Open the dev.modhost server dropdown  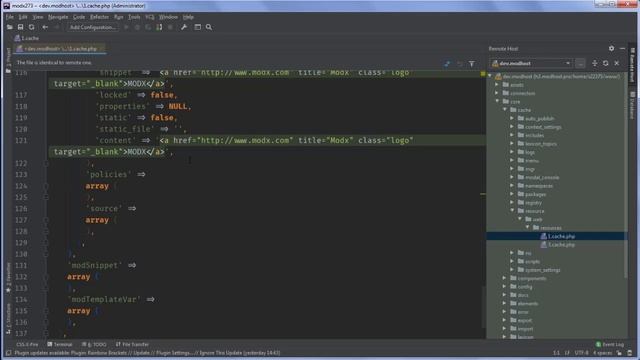pyautogui.click(x=531, y=63)
